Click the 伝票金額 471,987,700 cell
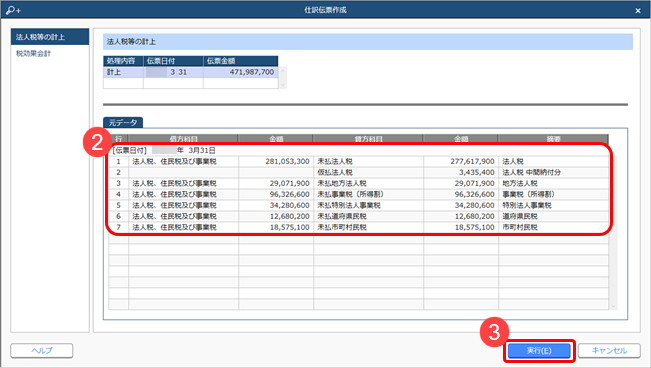 click(x=241, y=72)
